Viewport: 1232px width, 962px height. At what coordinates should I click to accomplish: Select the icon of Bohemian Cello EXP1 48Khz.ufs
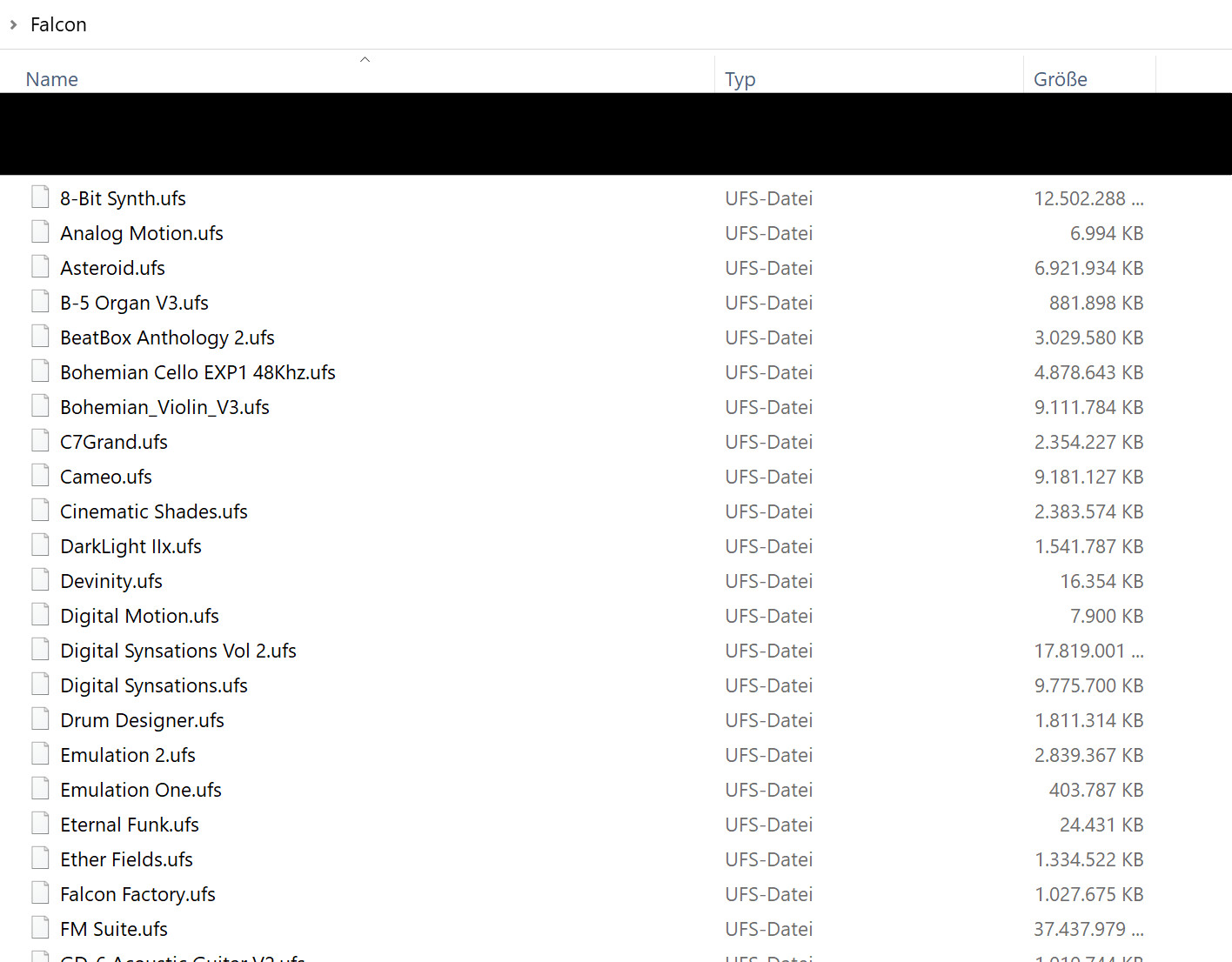40,371
